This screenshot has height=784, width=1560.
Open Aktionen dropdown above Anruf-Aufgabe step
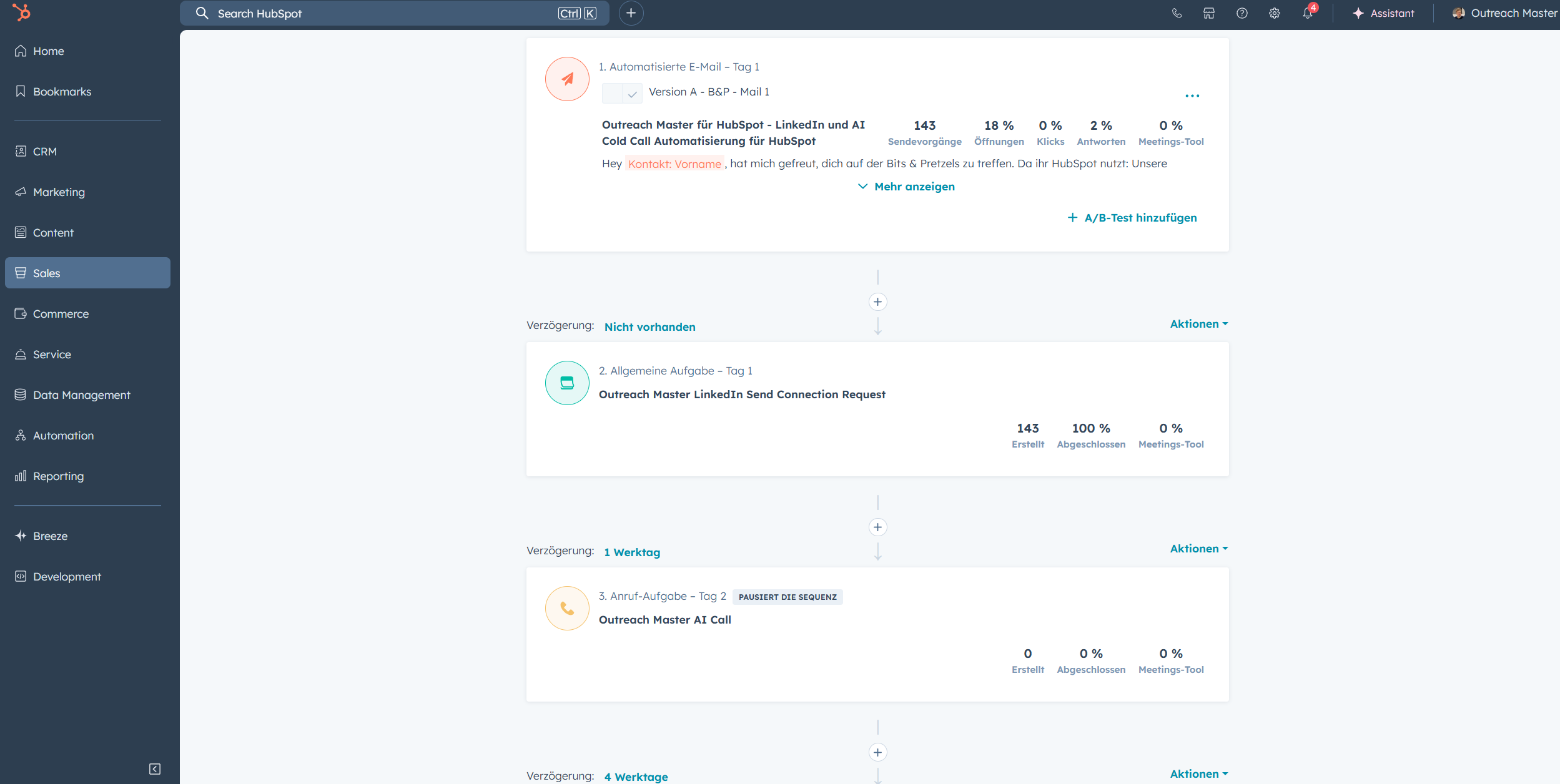[x=1198, y=549]
